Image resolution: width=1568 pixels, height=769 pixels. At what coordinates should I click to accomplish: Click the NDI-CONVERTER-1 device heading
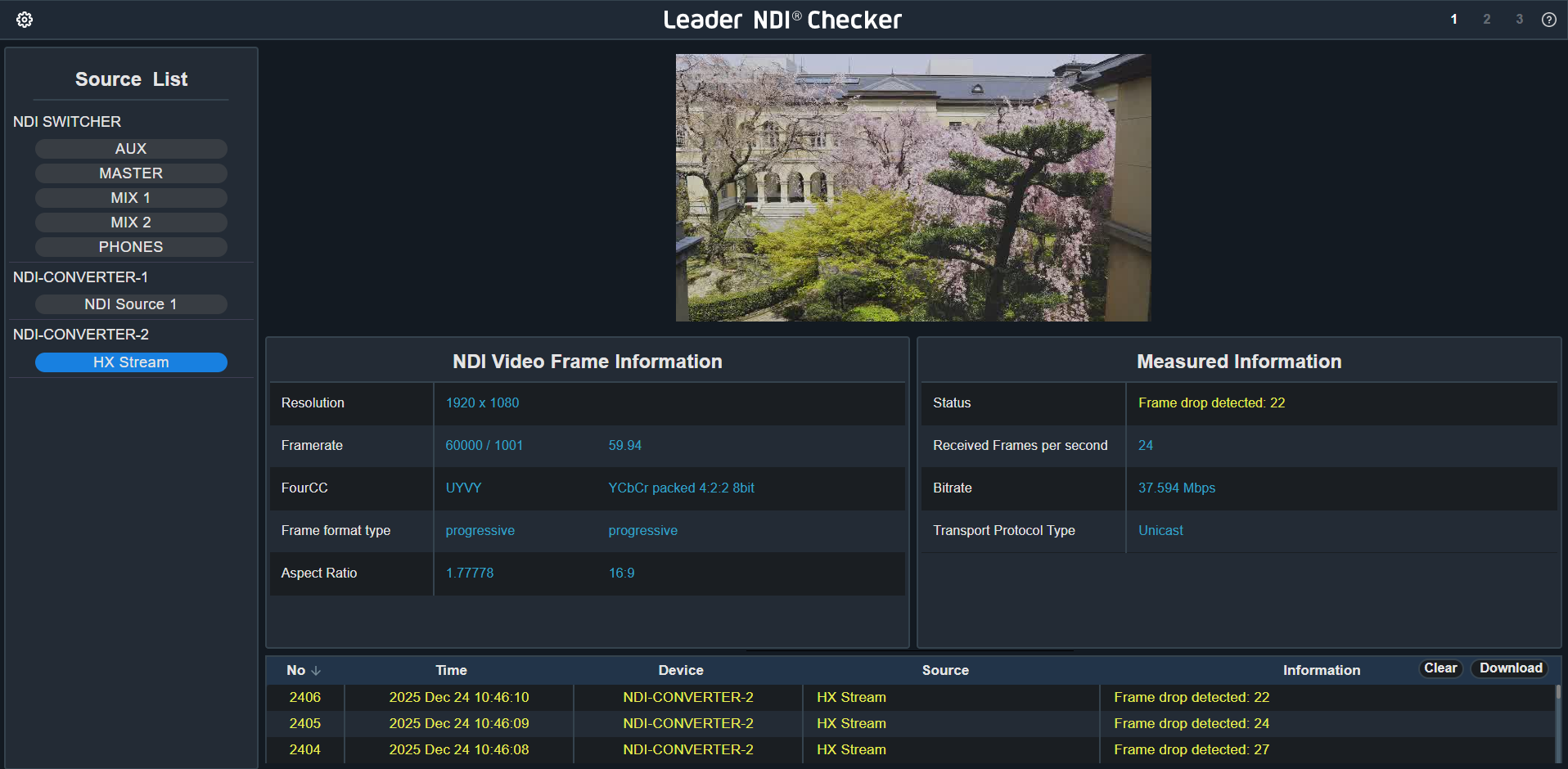tap(80, 277)
